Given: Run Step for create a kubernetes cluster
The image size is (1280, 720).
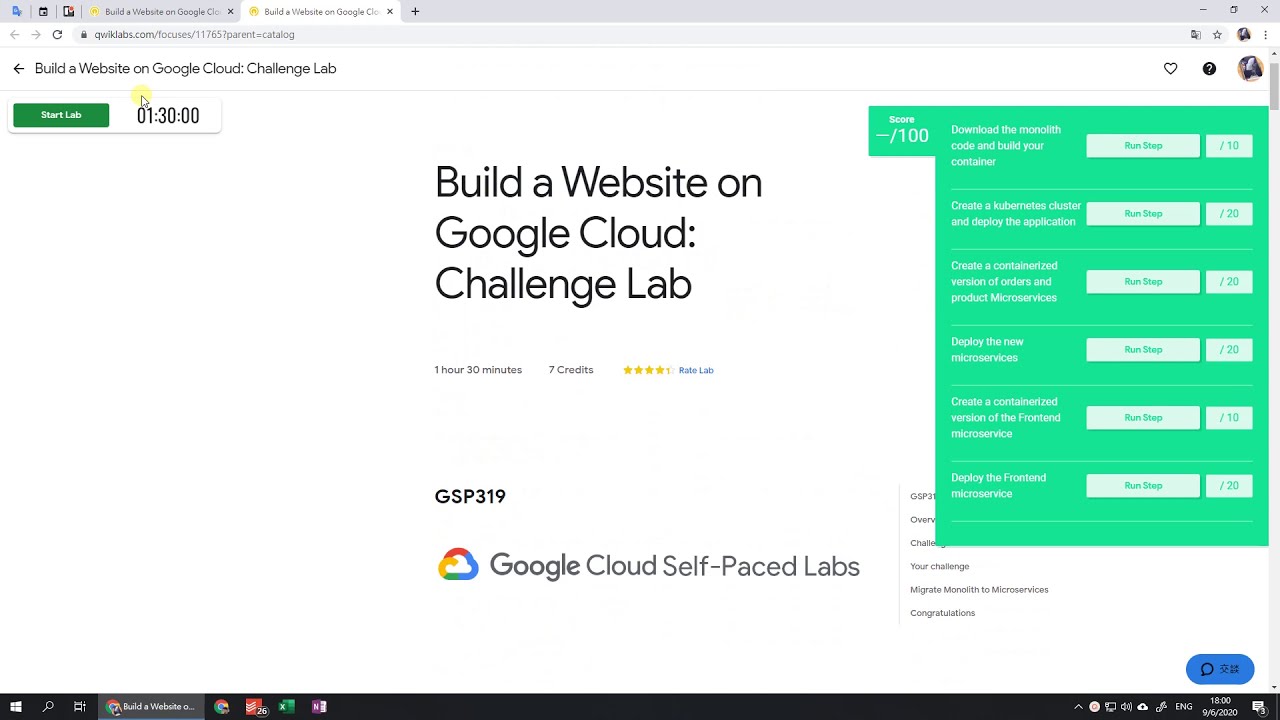Looking at the screenshot, I should point(1143,214).
